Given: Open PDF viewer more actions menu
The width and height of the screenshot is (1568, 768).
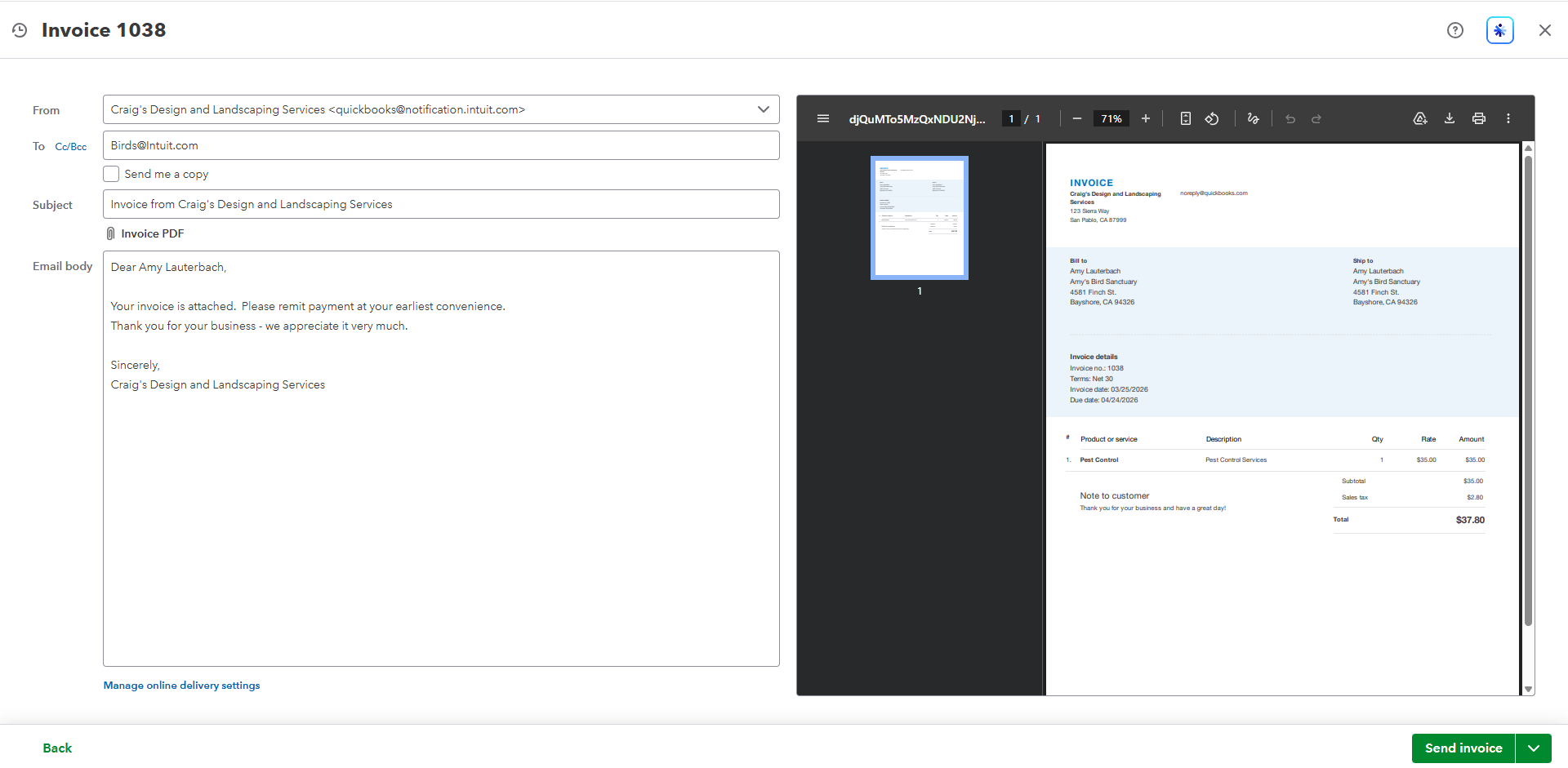Looking at the screenshot, I should coord(1508,118).
